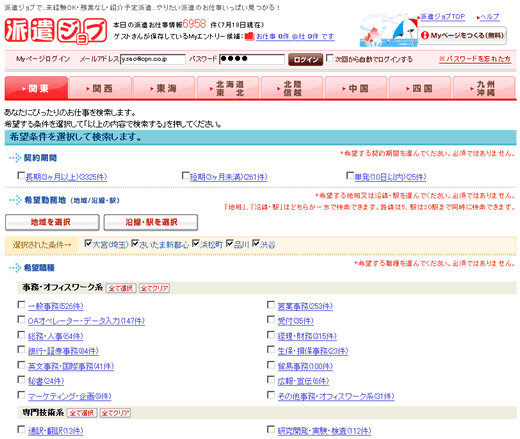520x439 pixels.
Task: Open the ヘルプ link
Action: (x=490, y=17)
